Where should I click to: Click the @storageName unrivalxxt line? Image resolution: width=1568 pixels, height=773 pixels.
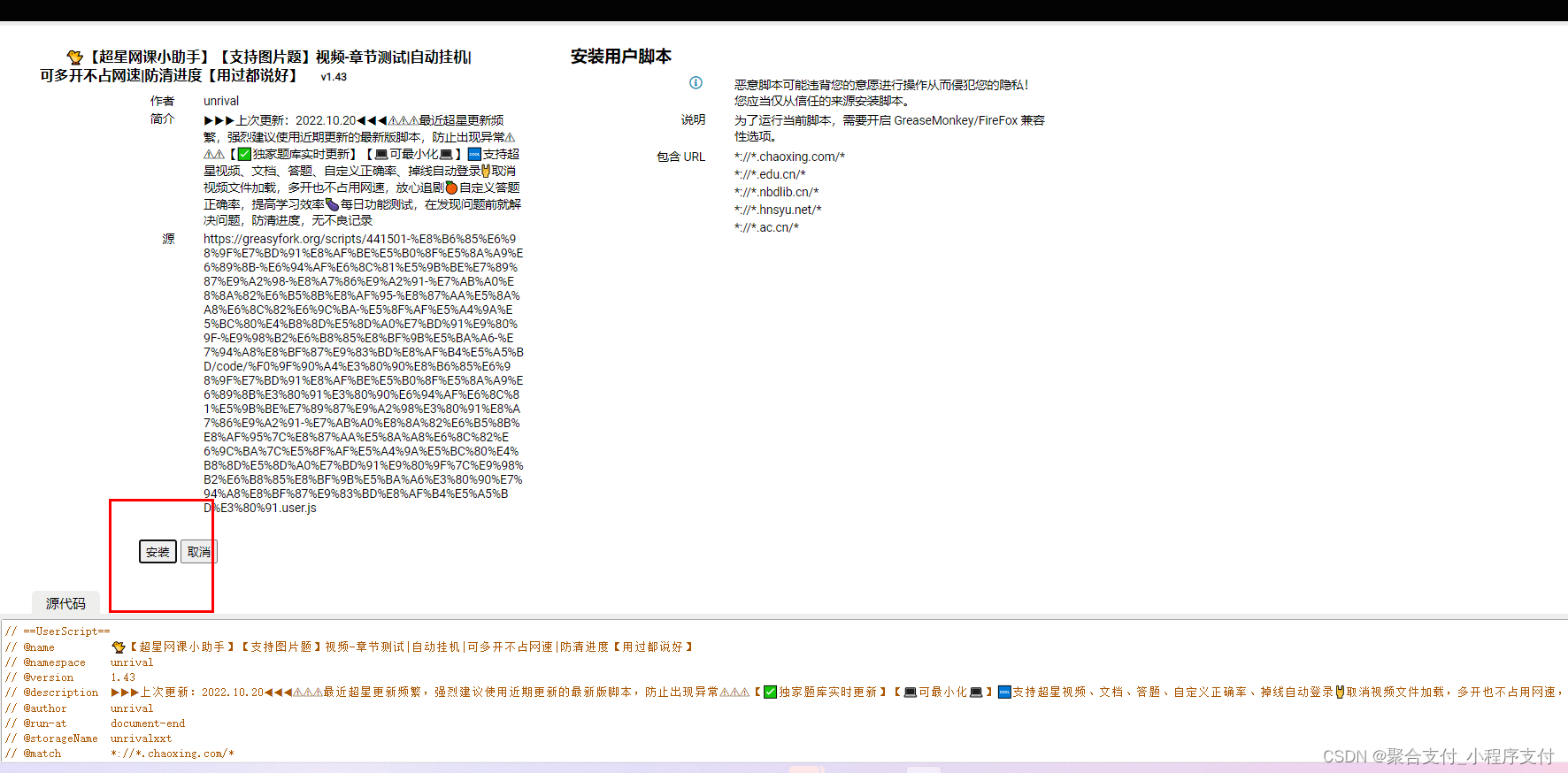tap(88, 739)
